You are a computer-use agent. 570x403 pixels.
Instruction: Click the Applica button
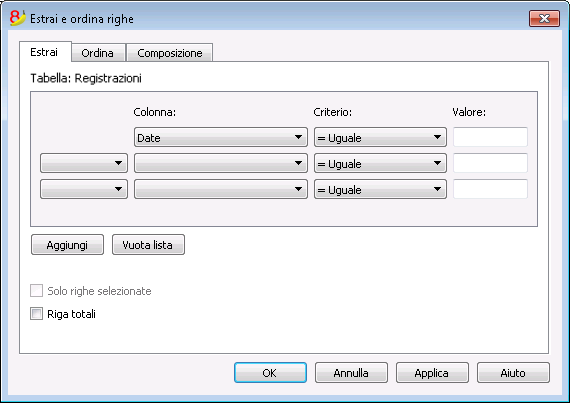coord(432,373)
